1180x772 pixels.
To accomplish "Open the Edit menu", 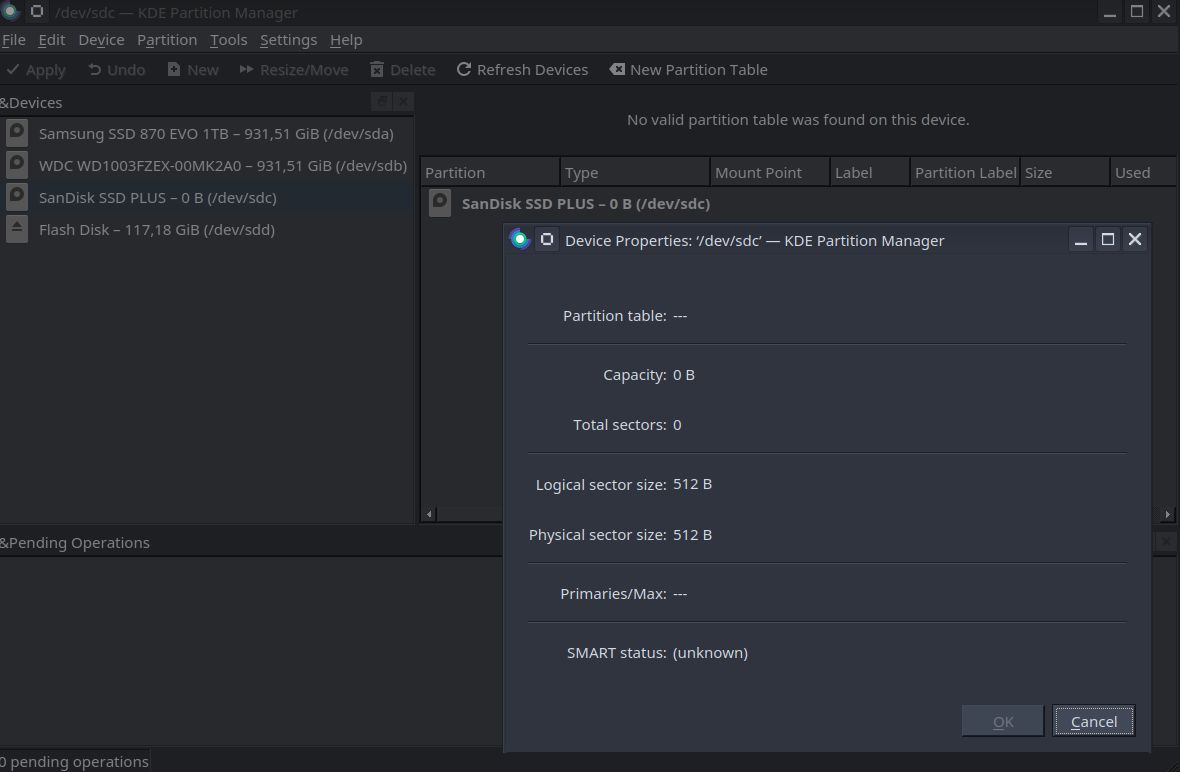I will [x=51, y=40].
